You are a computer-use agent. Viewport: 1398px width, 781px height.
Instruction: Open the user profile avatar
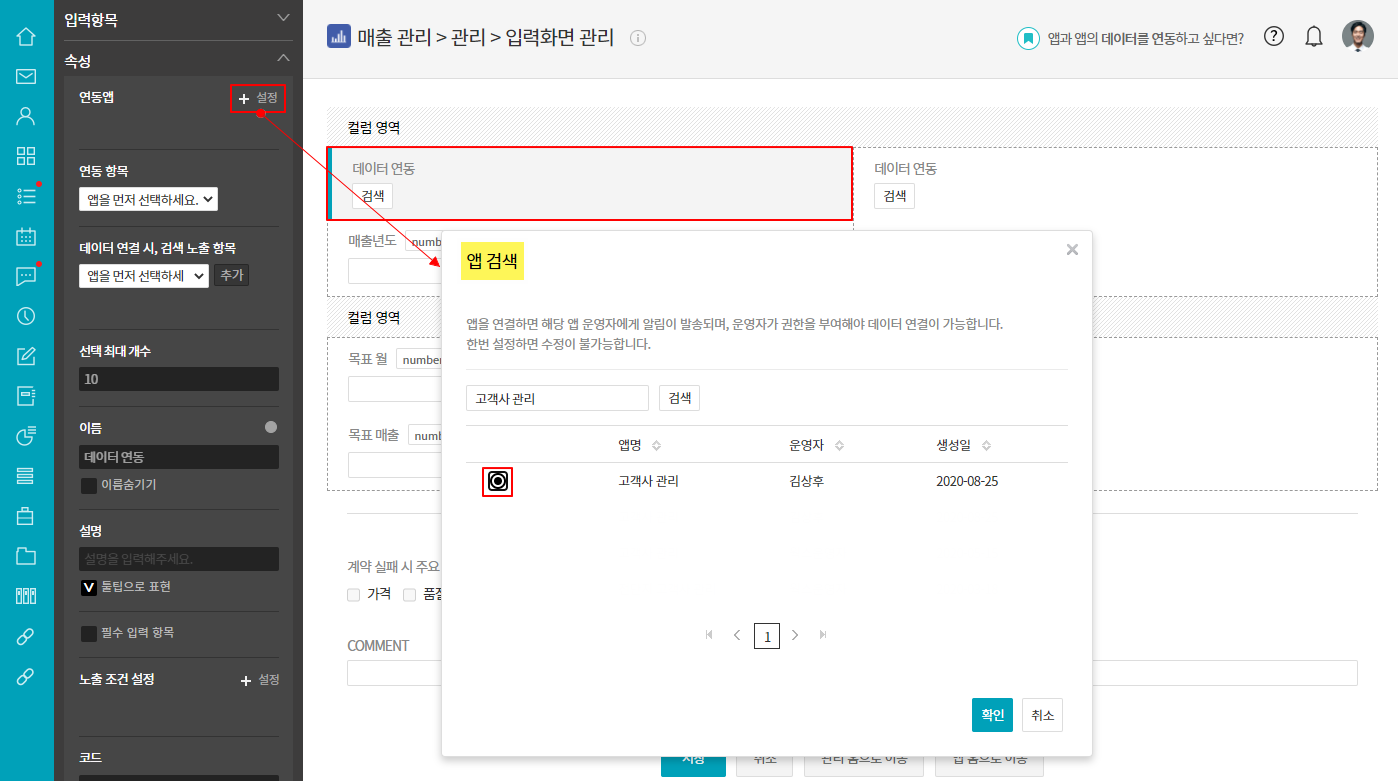coord(1357,37)
